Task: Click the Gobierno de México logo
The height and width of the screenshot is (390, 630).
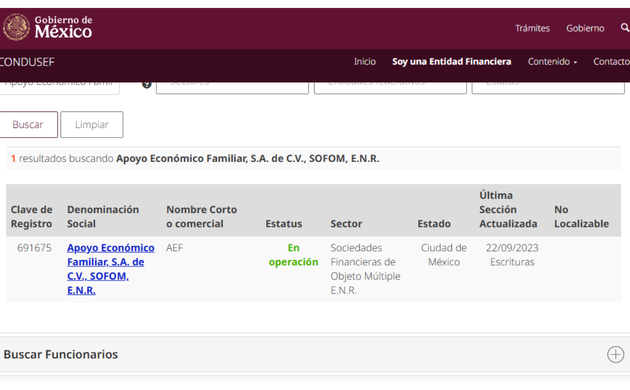Action: click(x=47, y=27)
